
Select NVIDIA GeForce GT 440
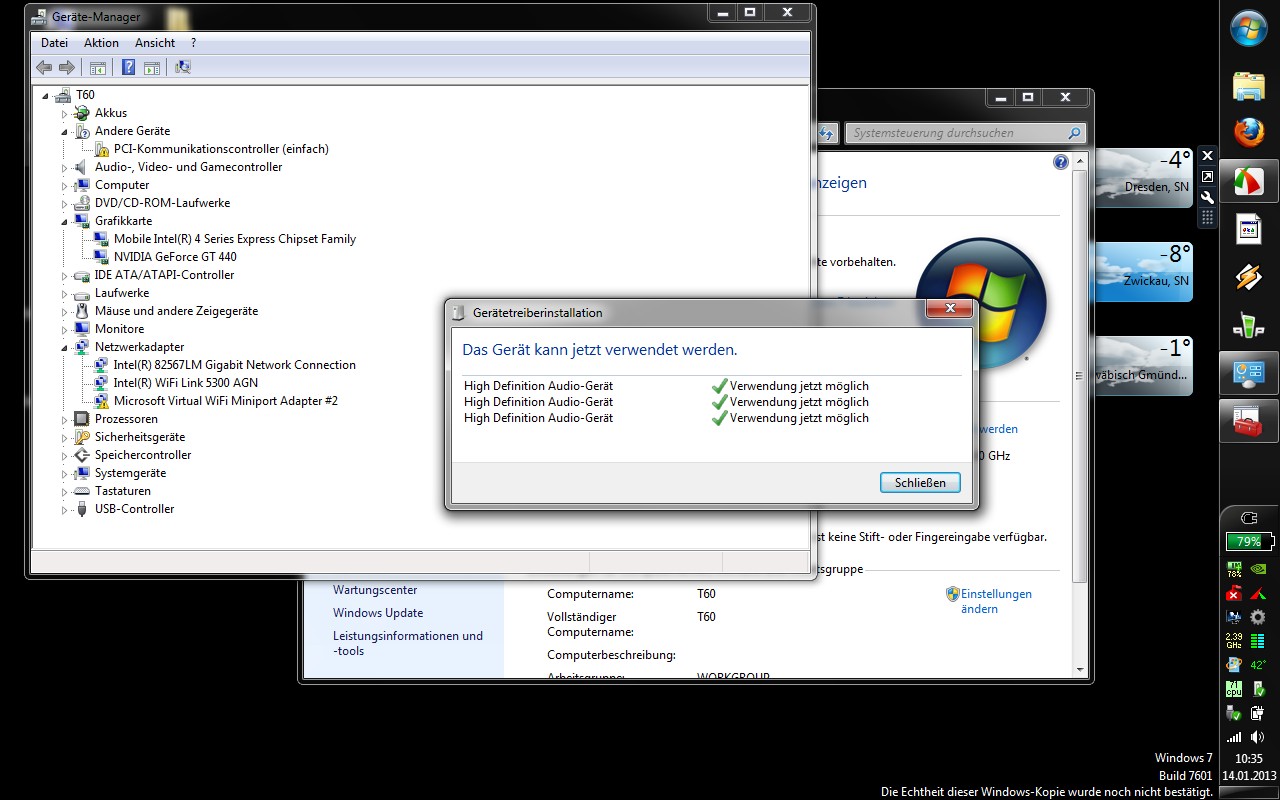(175, 257)
